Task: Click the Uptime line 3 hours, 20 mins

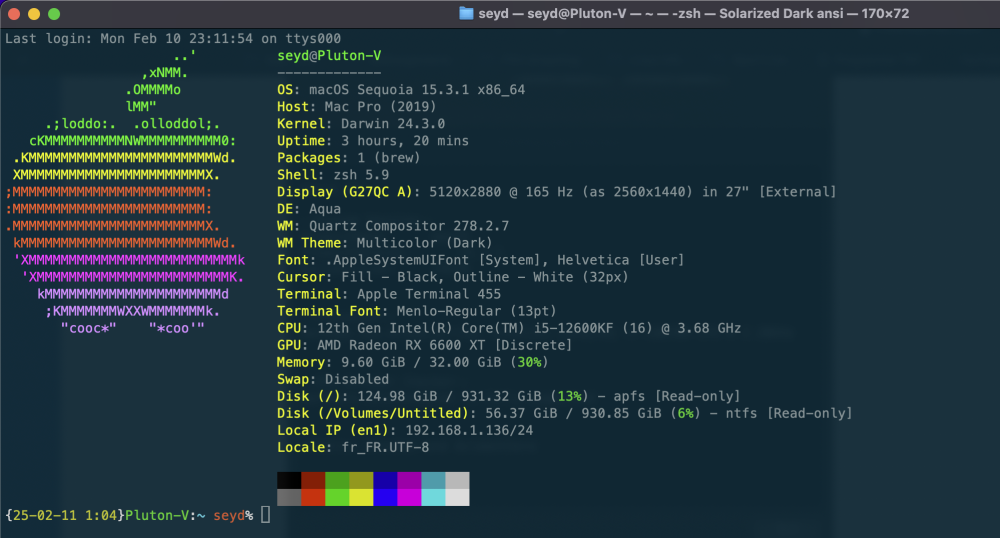Action: pos(373,141)
